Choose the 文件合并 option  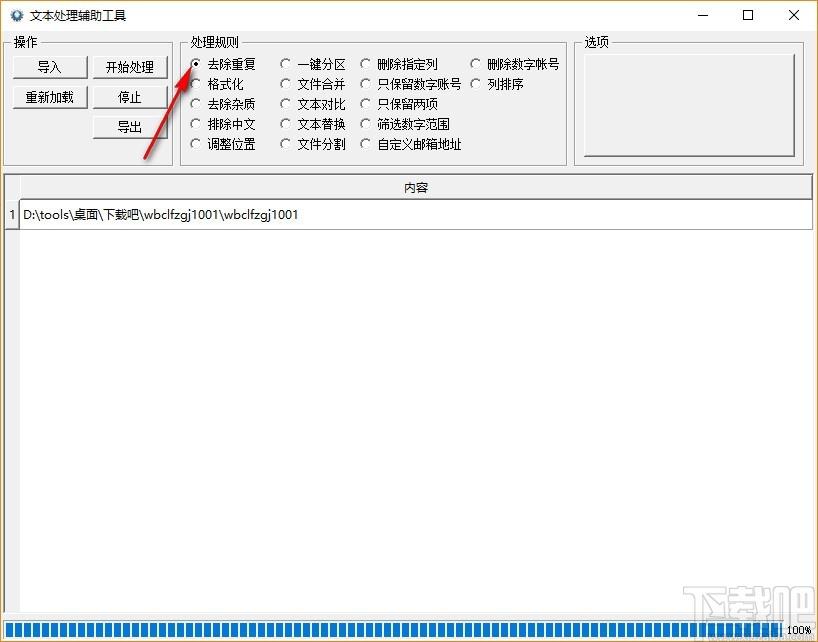pos(312,84)
